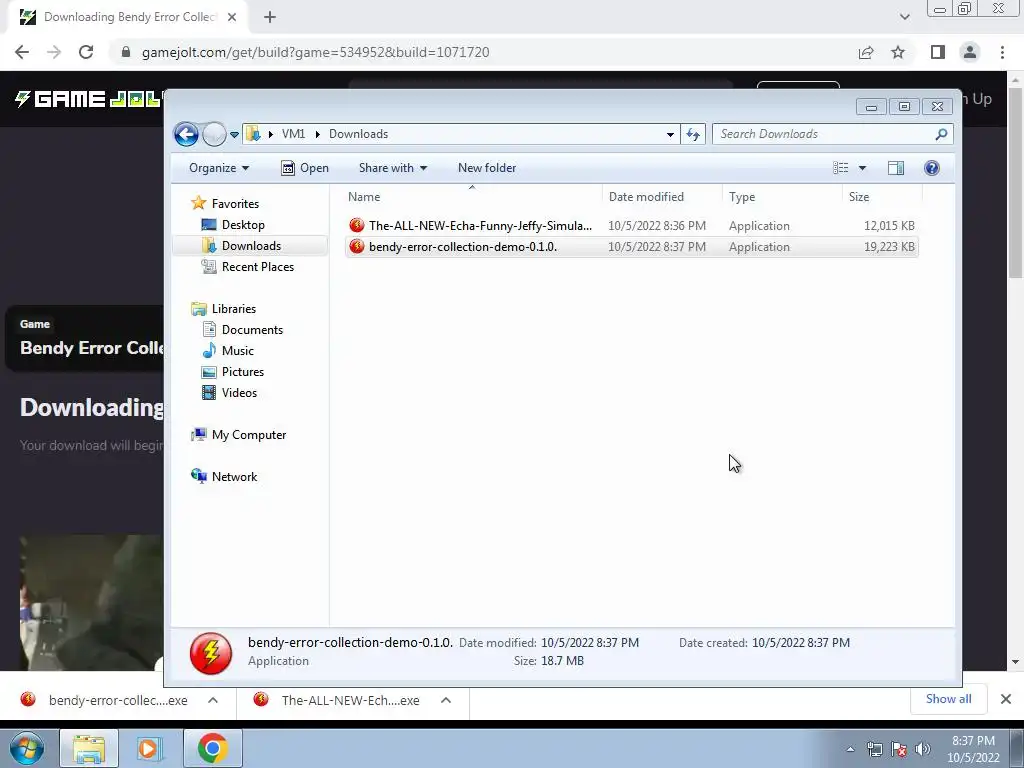Click Windows Explorer taskbar icon
The width and height of the screenshot is (1024, 768).
89,748
